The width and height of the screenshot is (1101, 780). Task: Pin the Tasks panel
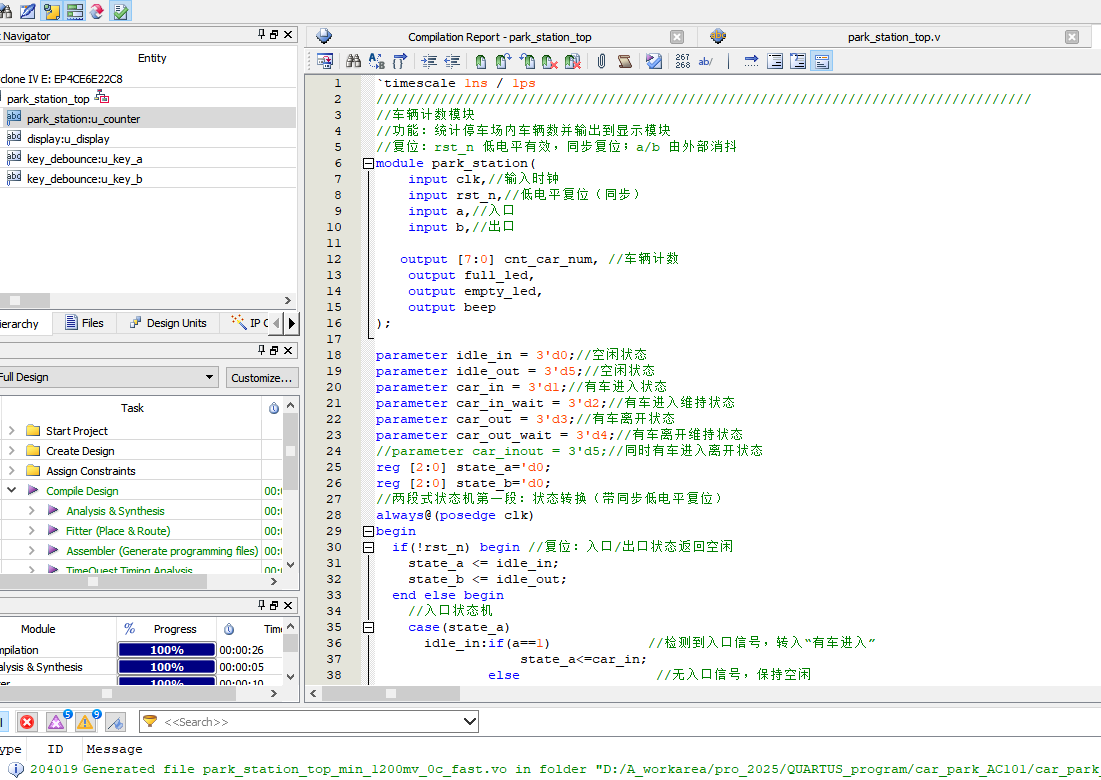(x=261, y=350)
